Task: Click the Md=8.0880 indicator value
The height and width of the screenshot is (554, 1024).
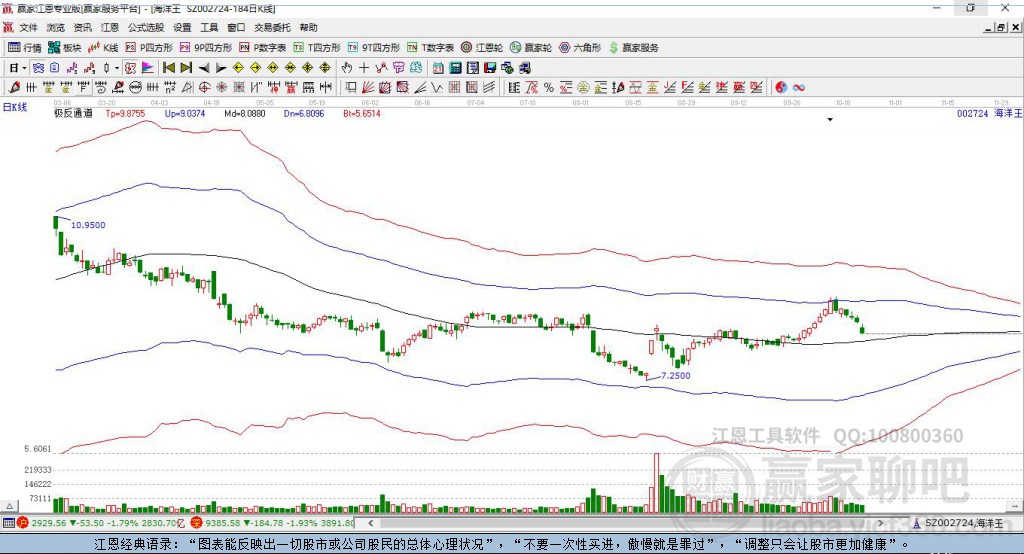Action: point(245,114)
